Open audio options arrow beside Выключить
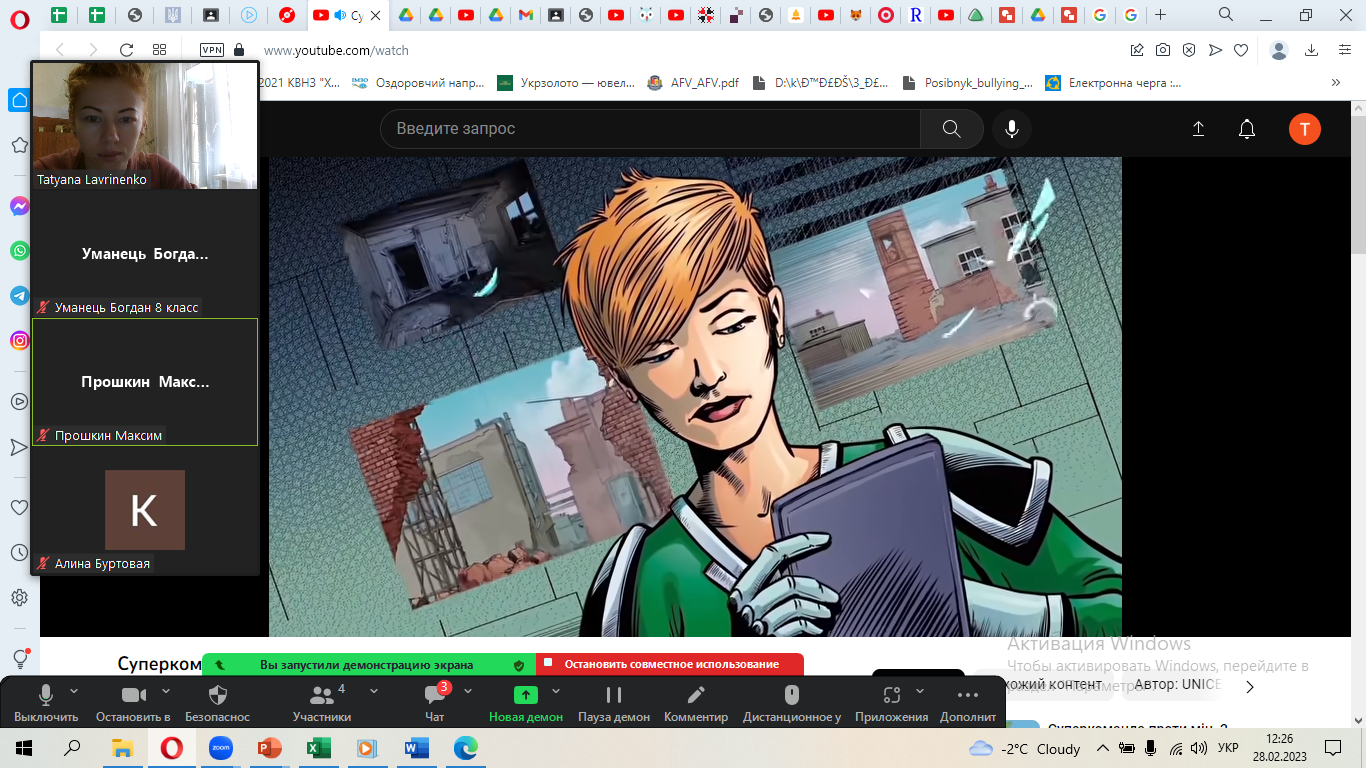1366x768 pixels. click(74, 691)
